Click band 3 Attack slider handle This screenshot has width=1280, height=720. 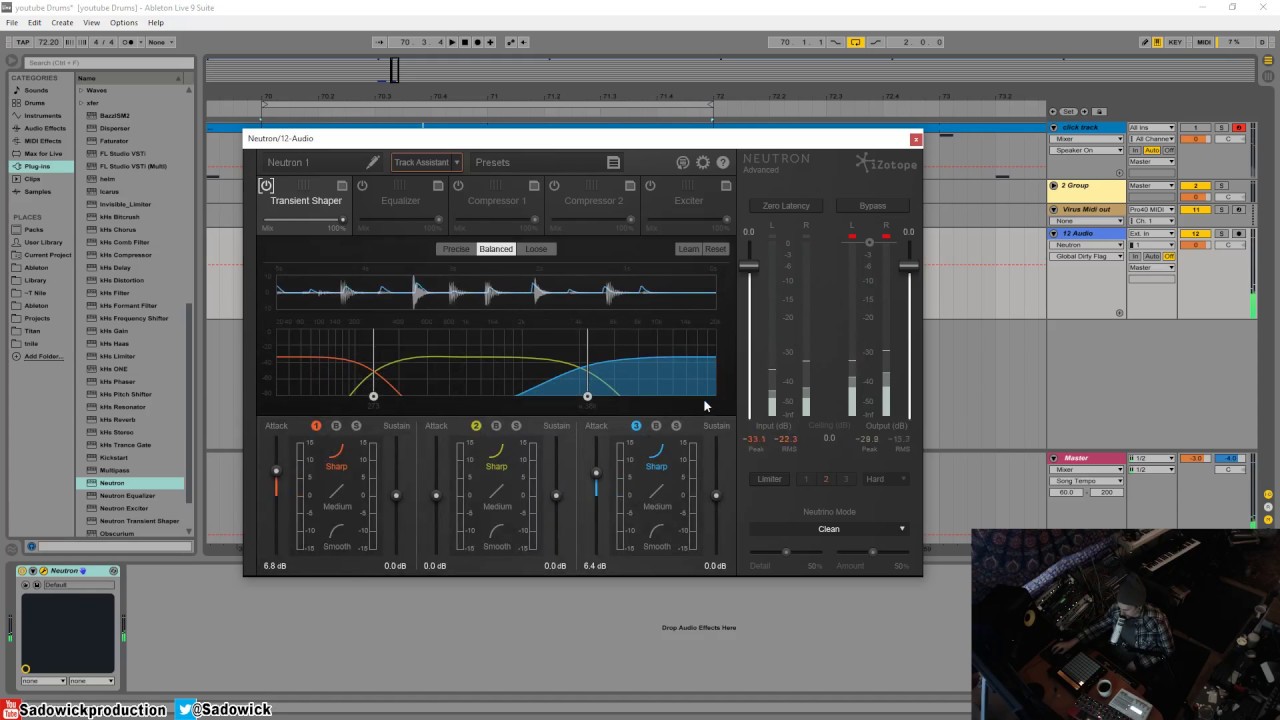[x=596, y=473]
